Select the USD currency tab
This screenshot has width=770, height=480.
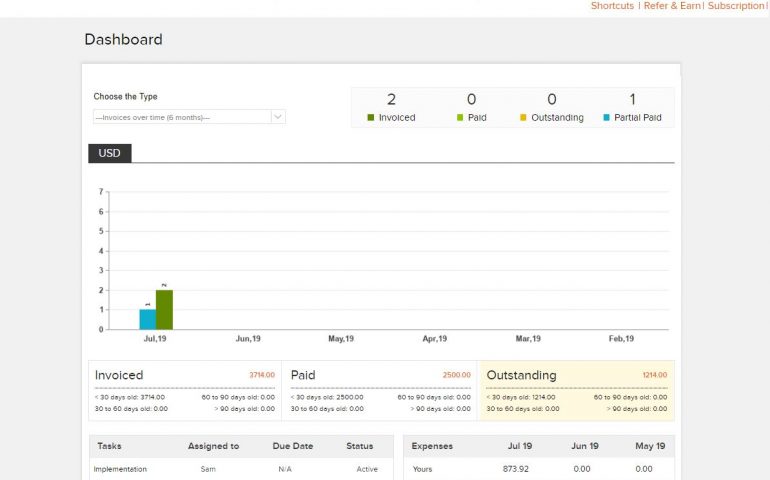point(109,153)
